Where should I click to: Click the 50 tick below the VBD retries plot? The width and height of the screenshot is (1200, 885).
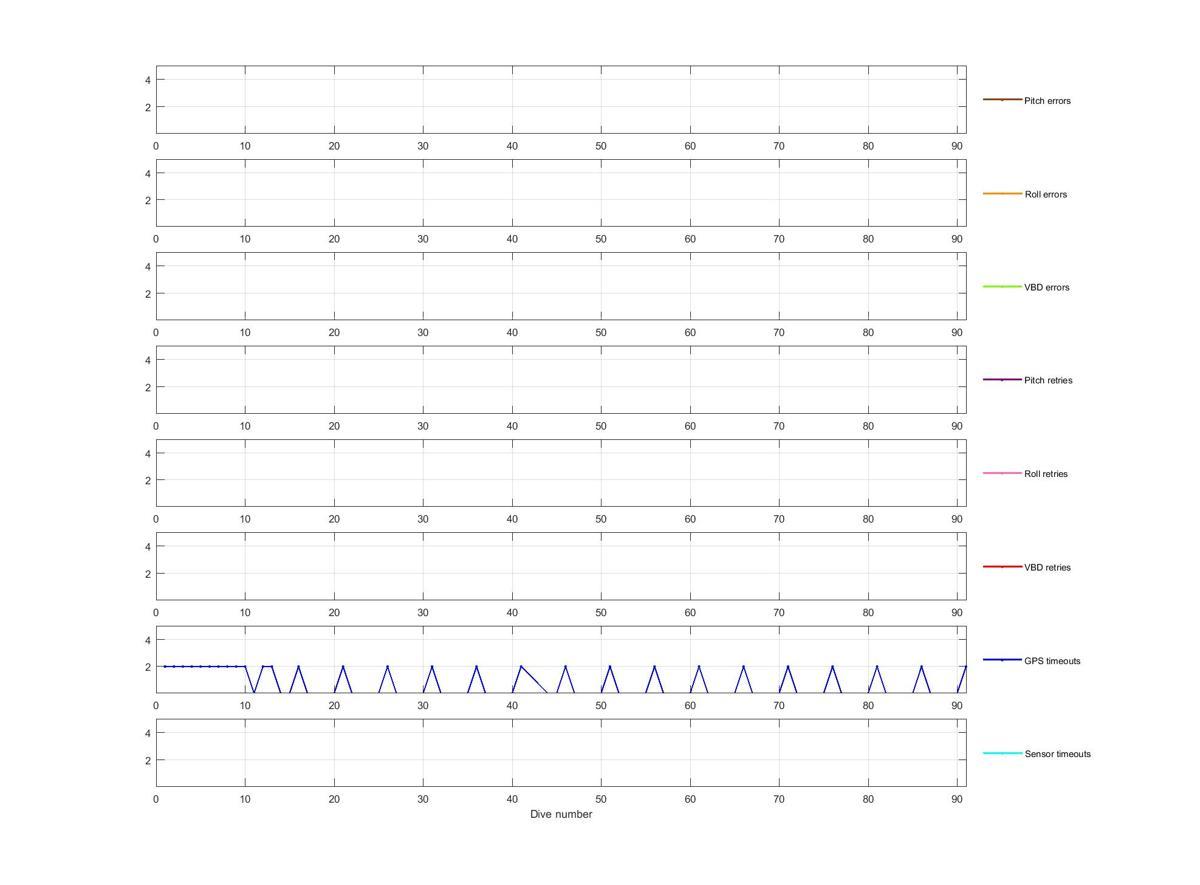601,612
